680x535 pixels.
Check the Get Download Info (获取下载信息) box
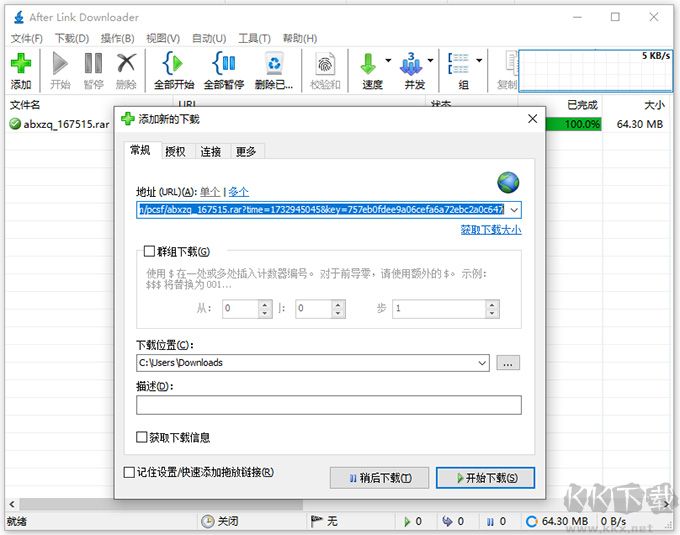[142, 437]
